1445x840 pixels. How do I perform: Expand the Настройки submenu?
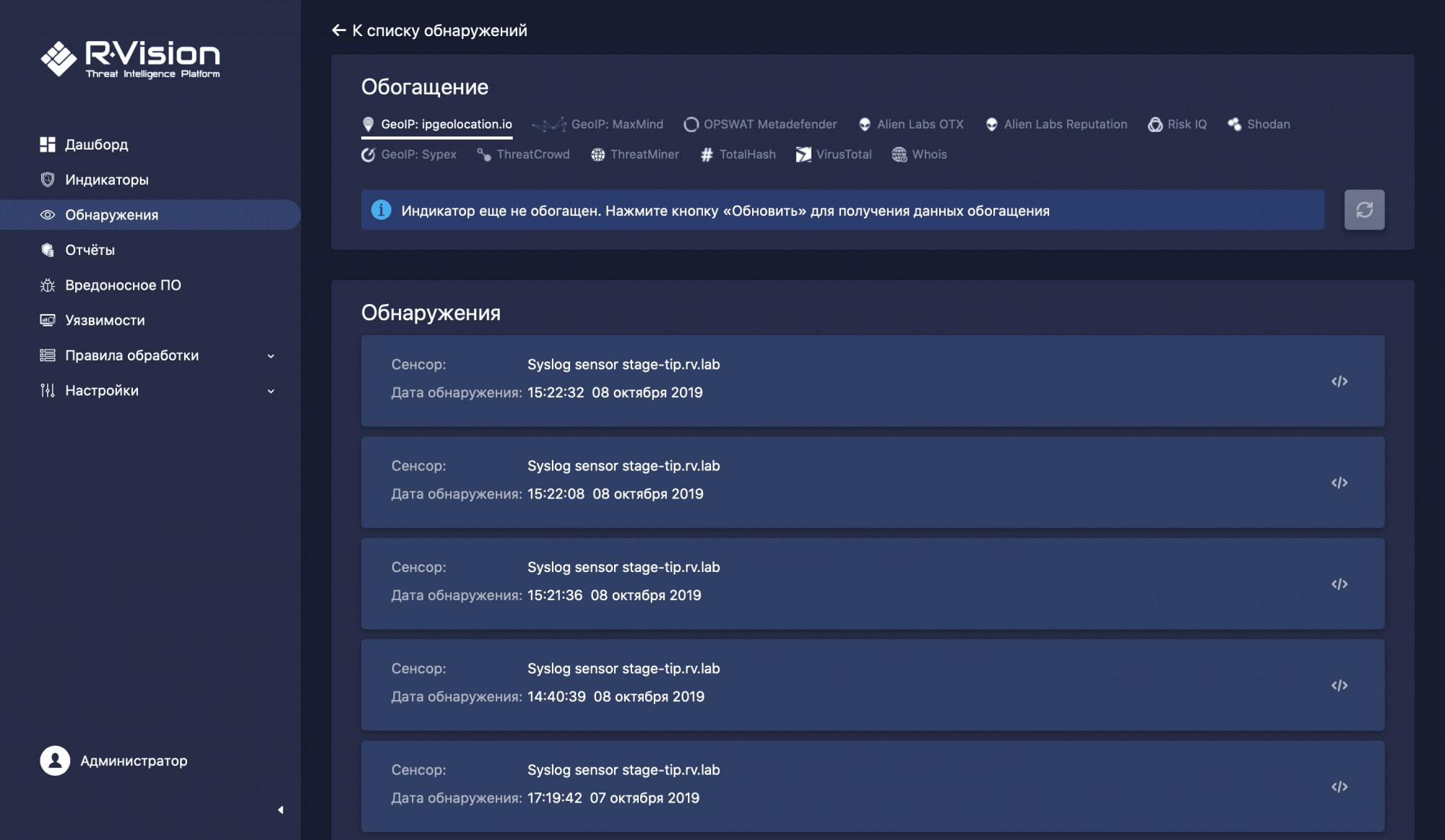coord(271,391)
